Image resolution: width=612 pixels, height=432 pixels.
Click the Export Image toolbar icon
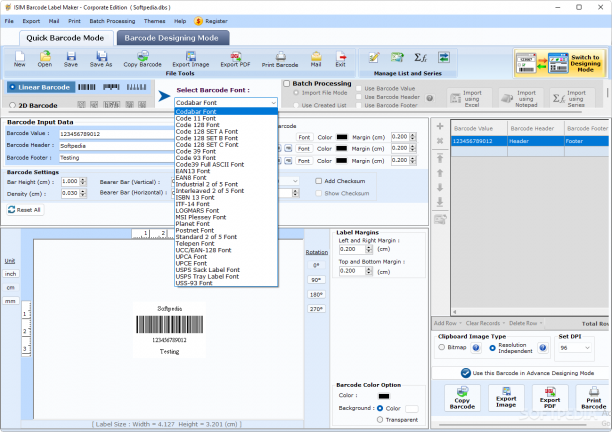(x=191, y=59)
